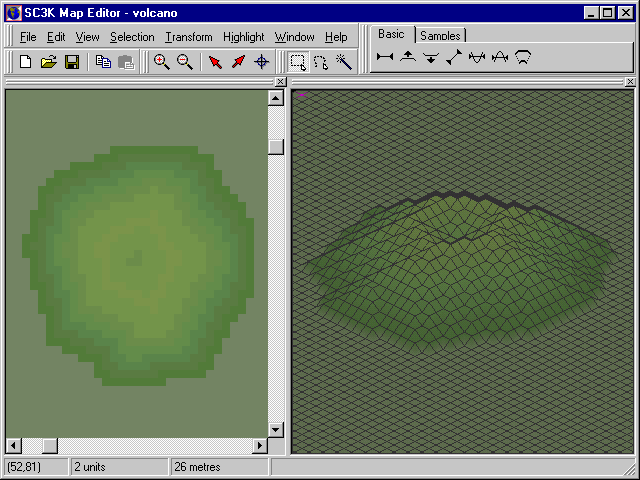Maximize the SC3K Map Editor window
Screen dimensions: 640x480
pos(608,13)
